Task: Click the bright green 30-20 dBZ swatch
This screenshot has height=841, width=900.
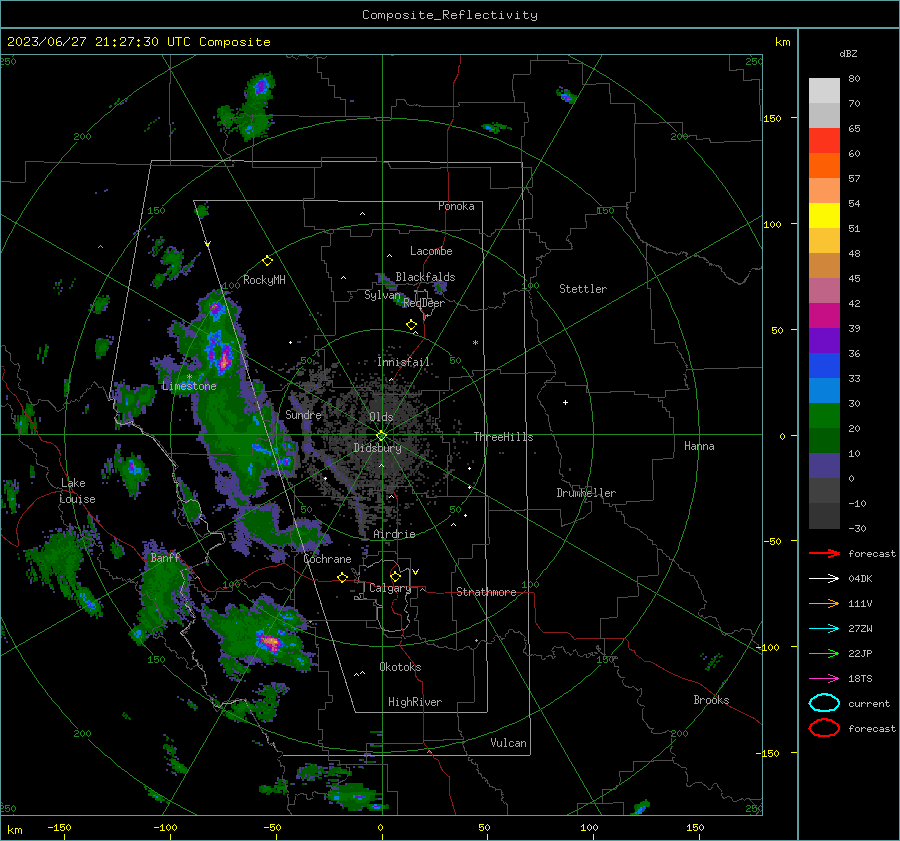Action: point(824,416)
